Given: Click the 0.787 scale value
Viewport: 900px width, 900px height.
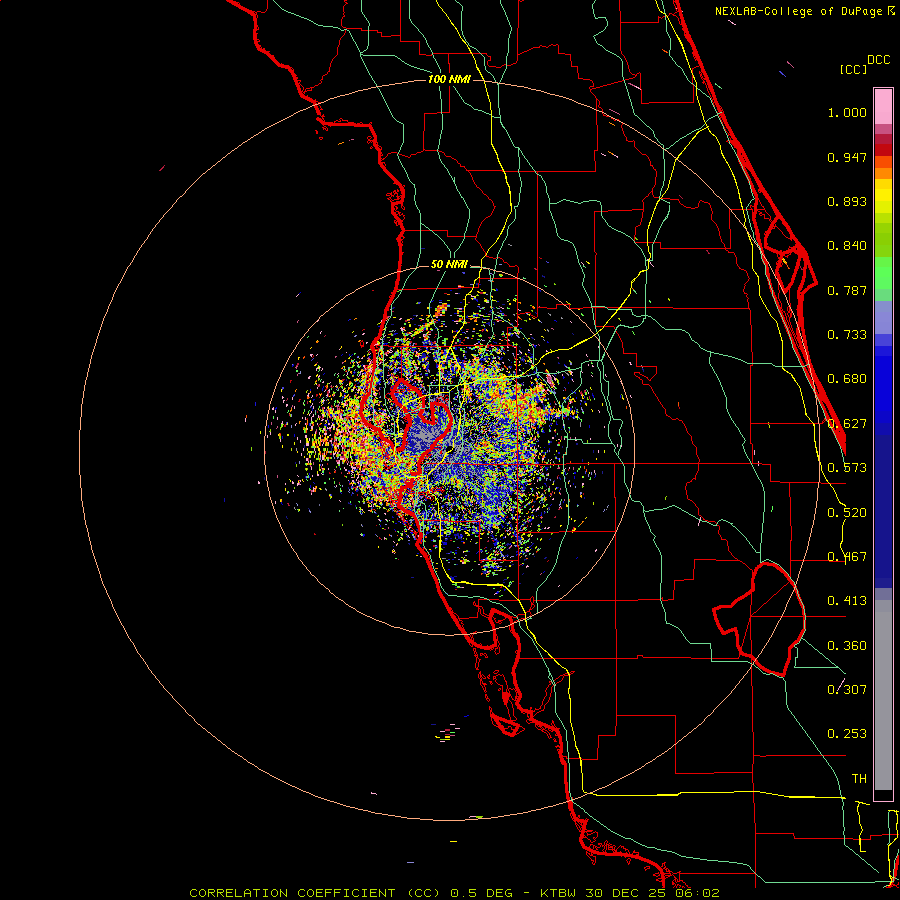Looking at the screenshot, I should (847, 290).
